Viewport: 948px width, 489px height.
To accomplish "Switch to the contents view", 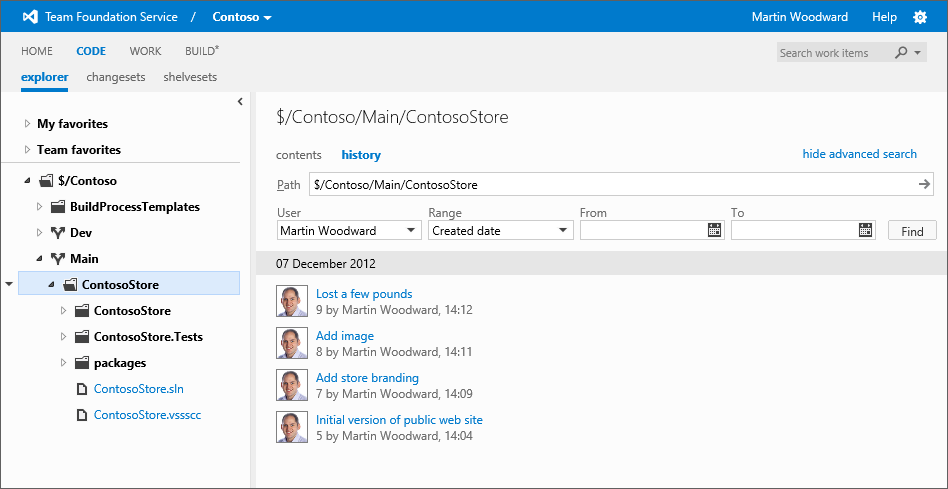I will coord(299,155).
